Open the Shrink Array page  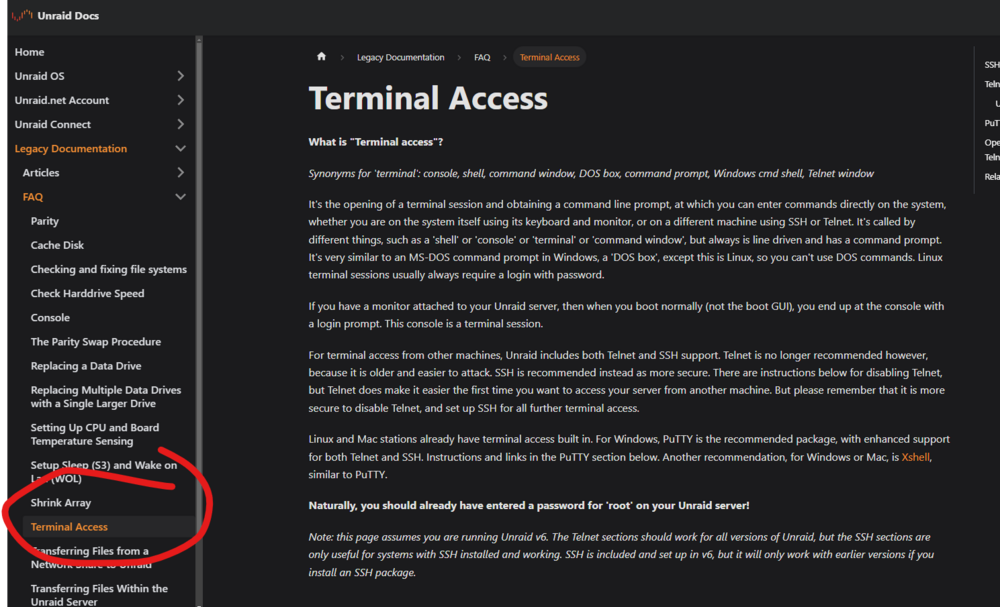pos(61,502)
